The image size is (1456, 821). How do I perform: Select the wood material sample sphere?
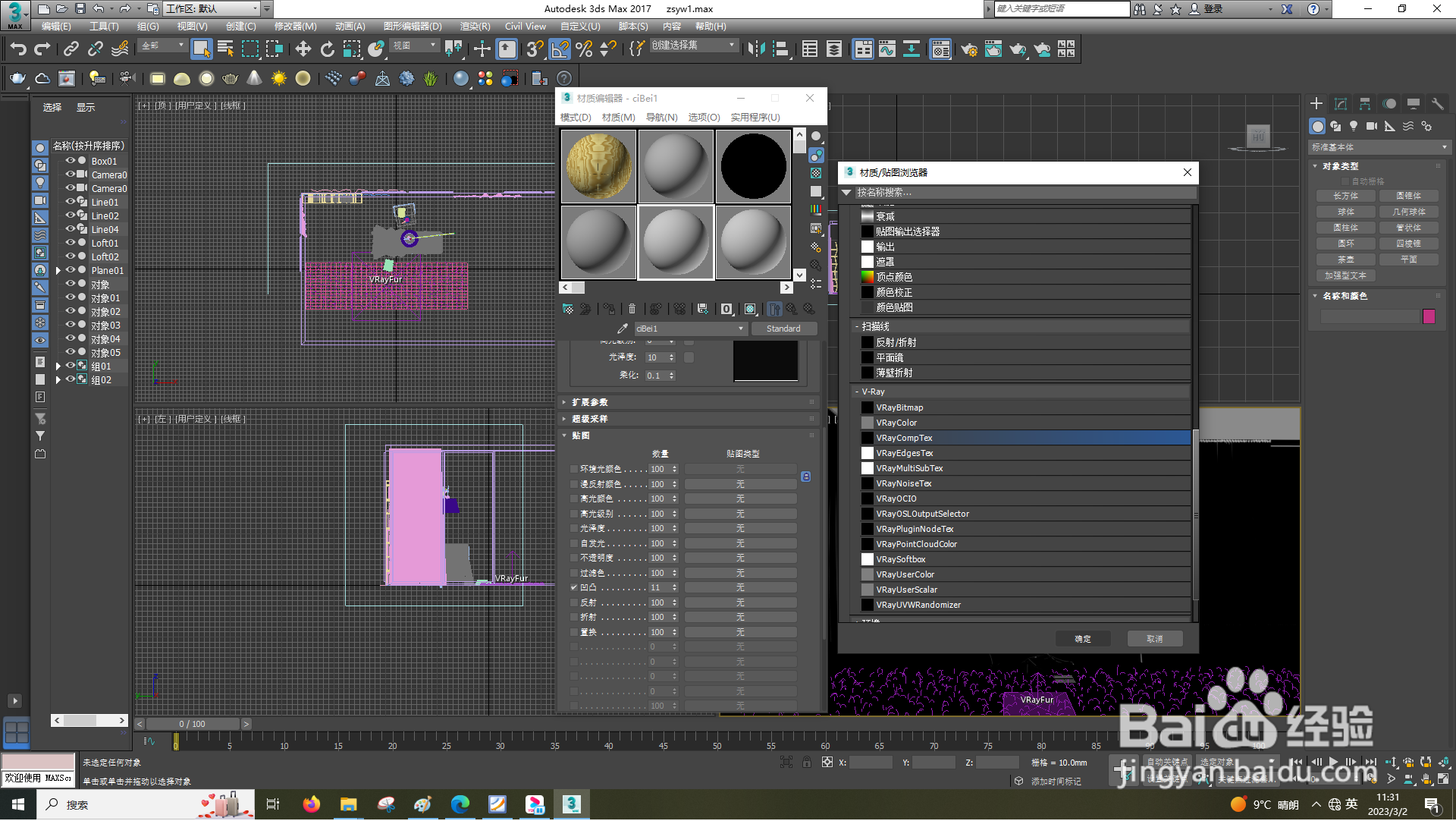598,166
